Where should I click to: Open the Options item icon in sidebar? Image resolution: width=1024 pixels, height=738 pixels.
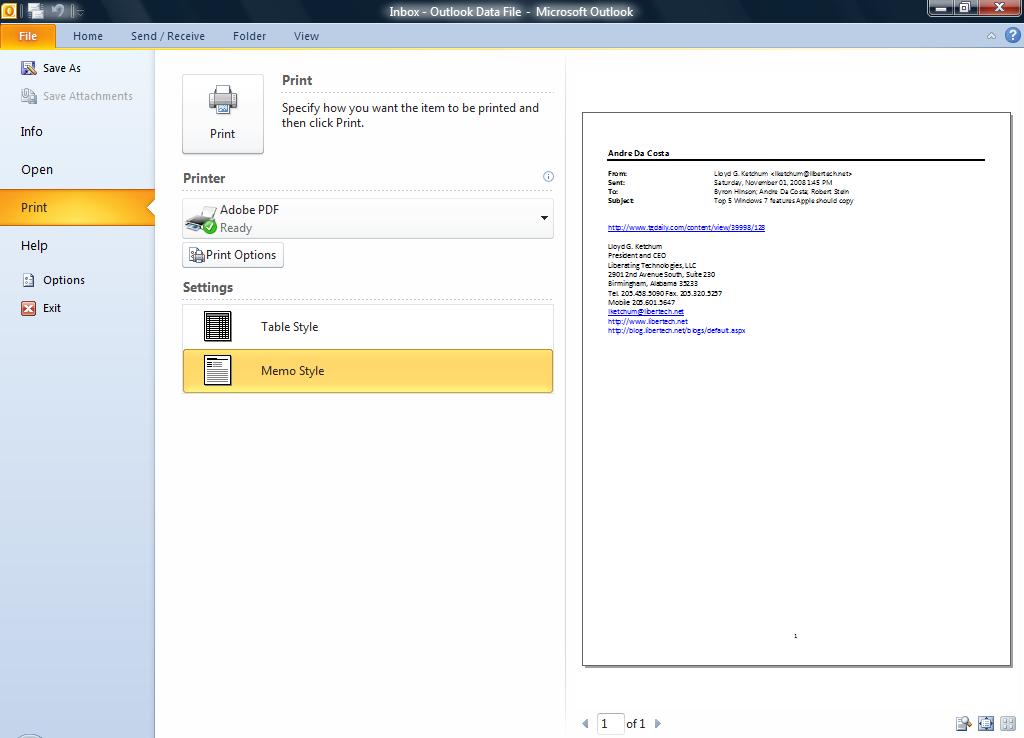click(x=29, y=280)
